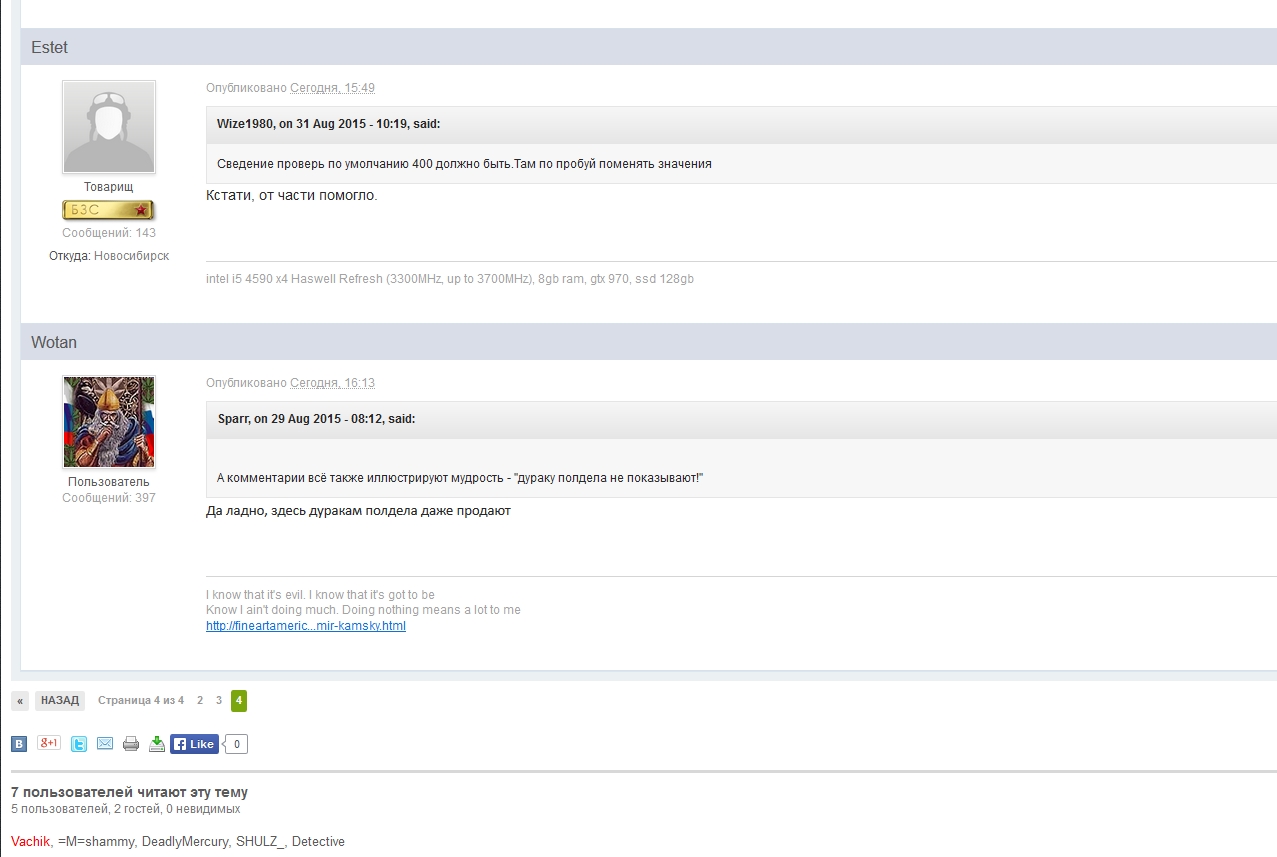Open DeadlyMercury's user profile
This screenshot has width=1277, height=857.
click(x=185, y=842)
